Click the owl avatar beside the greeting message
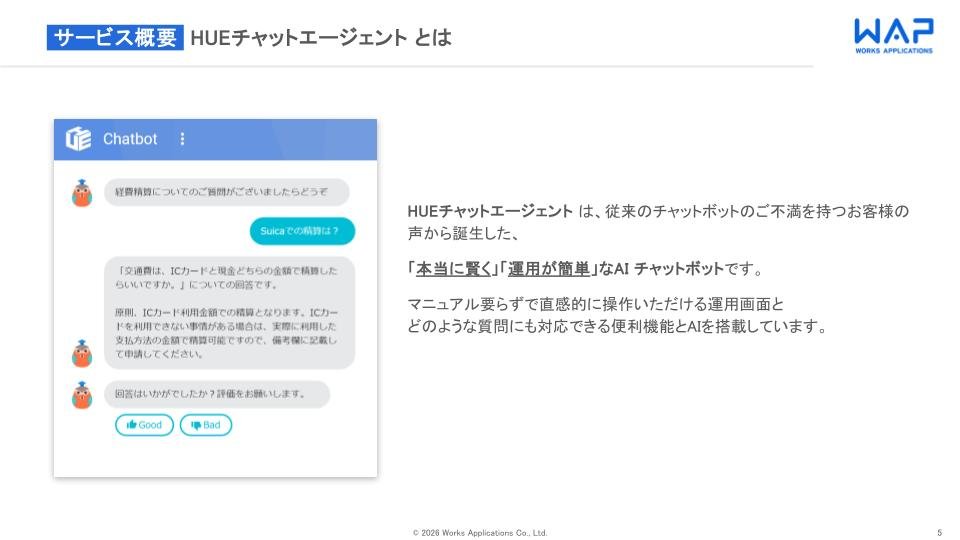 (x=81, y=193)
